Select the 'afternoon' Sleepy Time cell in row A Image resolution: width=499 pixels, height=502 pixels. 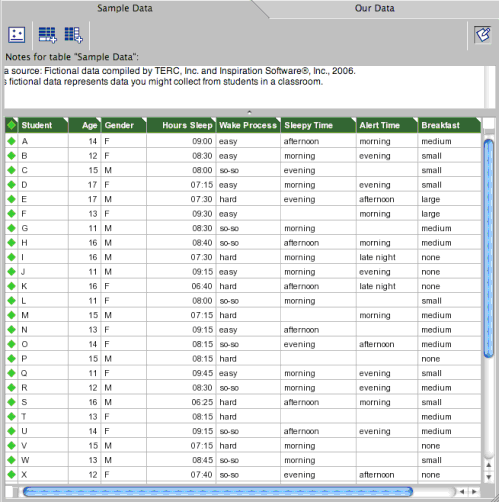(x=319, y=141)
